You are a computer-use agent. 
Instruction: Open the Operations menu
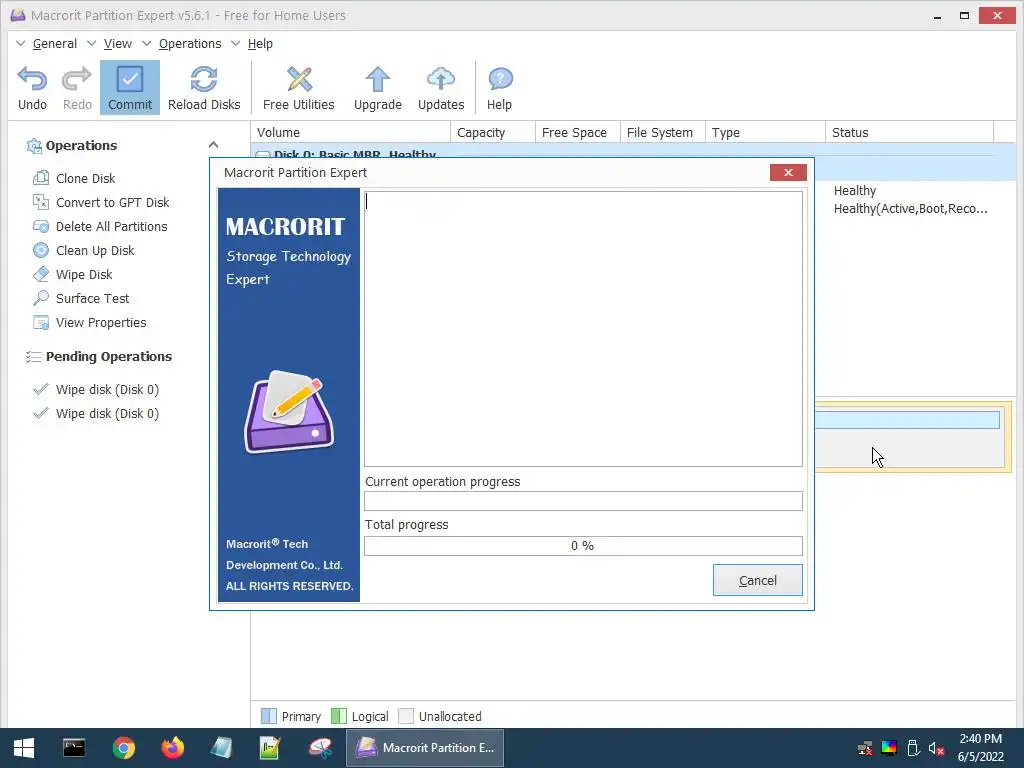click(190, 44)
